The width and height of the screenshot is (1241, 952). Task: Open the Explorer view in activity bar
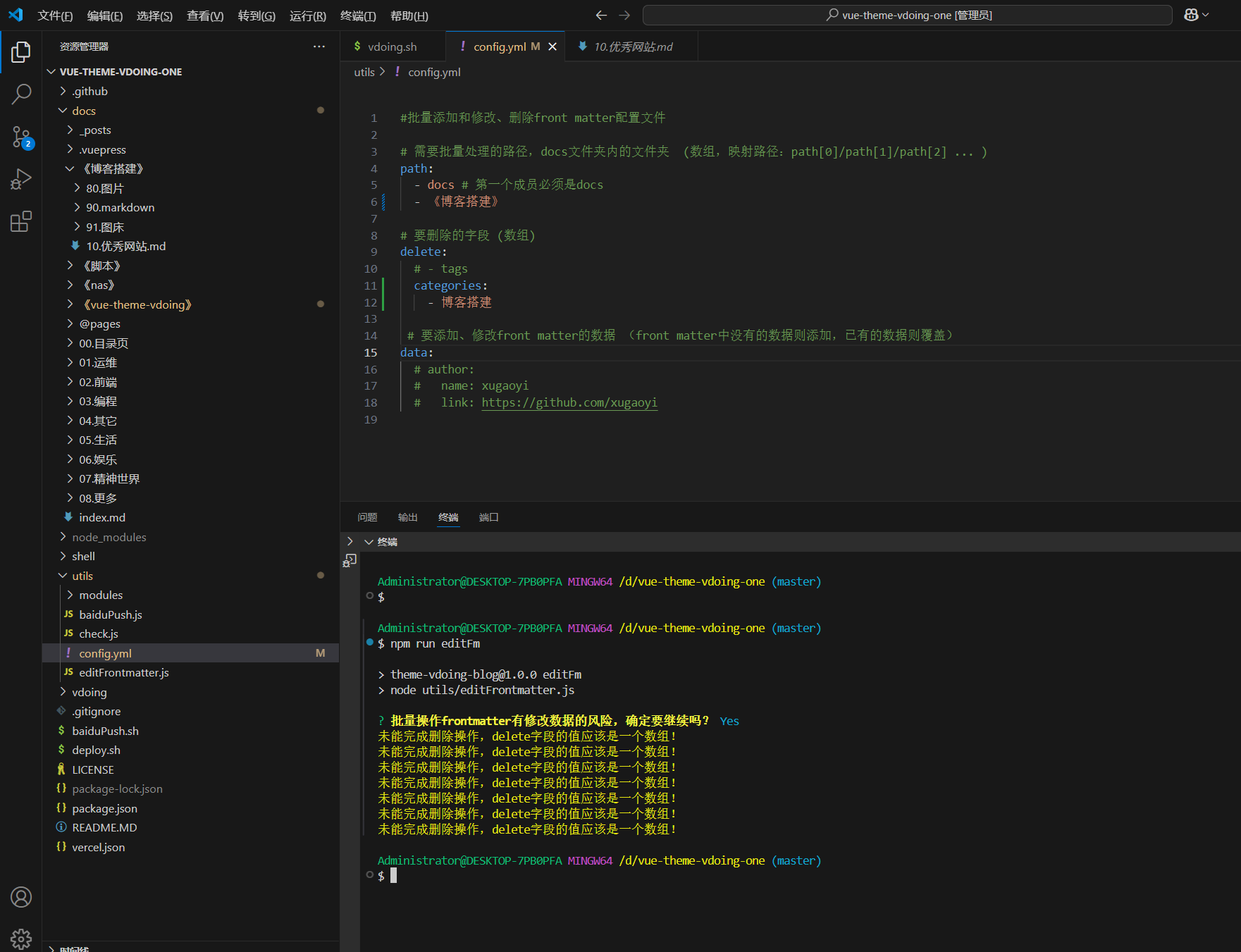click(x=21, y=52)
